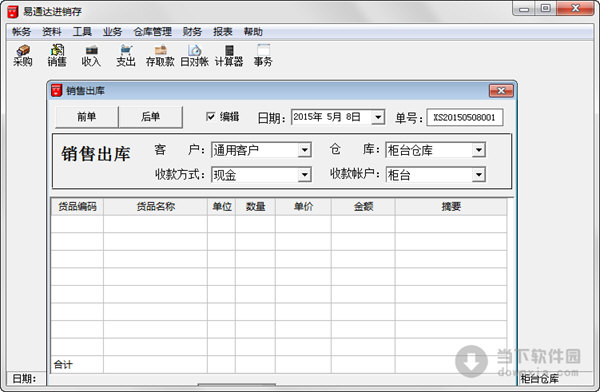Expand the 客户 customer dropdown
This screenshot has width=600, height=392.
[x=304, y=150]
